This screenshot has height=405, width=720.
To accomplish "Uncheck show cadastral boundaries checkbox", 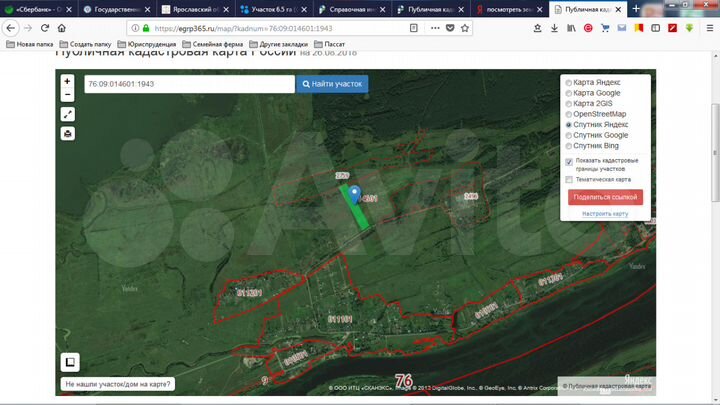I will 569,161.
